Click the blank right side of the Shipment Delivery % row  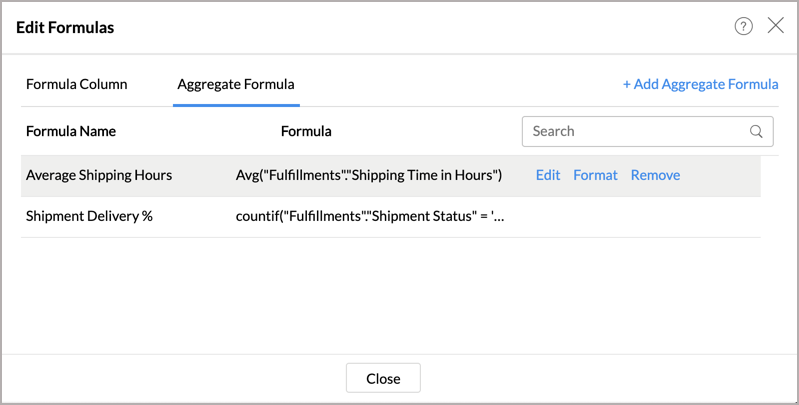coord(640,216)
